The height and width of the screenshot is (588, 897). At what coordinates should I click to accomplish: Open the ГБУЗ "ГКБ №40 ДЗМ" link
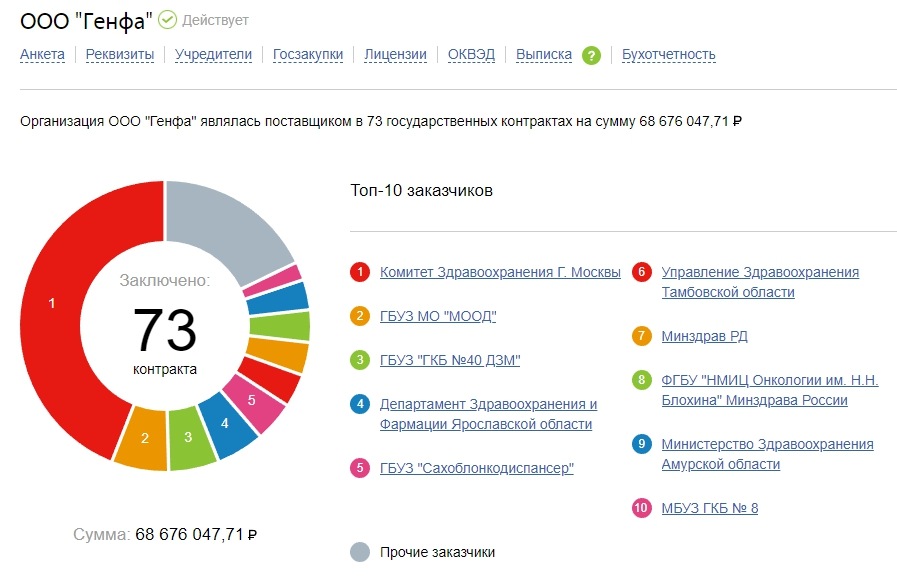[450, 360]
